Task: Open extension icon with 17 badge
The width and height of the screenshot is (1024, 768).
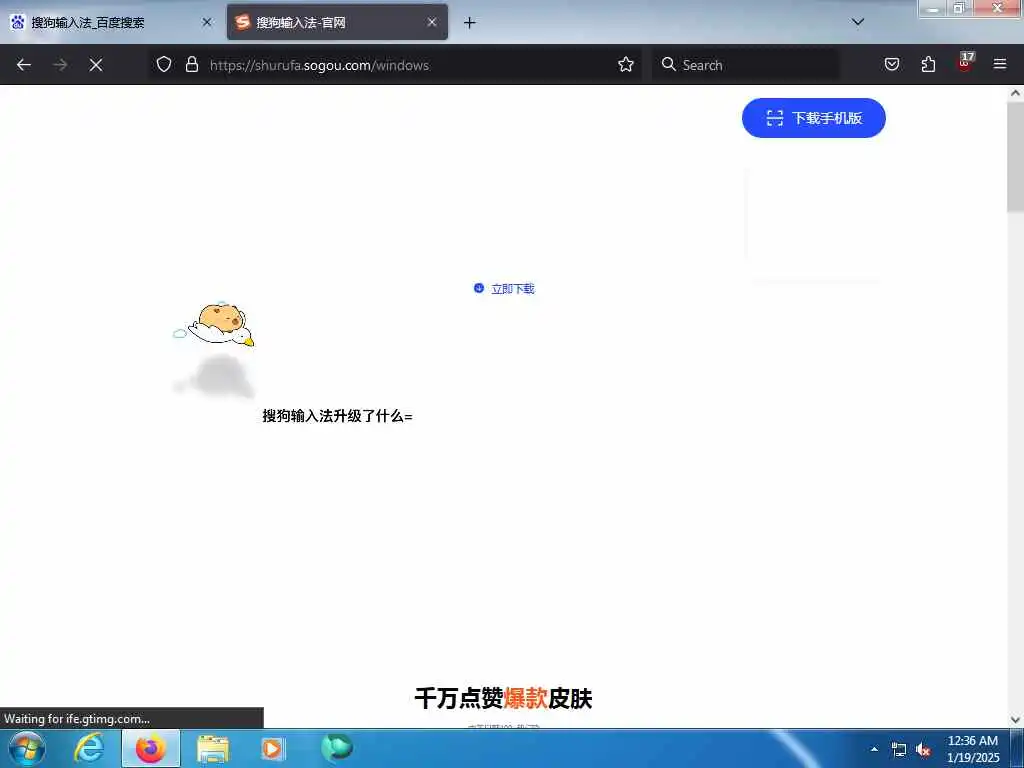Action: (x=965, y=63)
